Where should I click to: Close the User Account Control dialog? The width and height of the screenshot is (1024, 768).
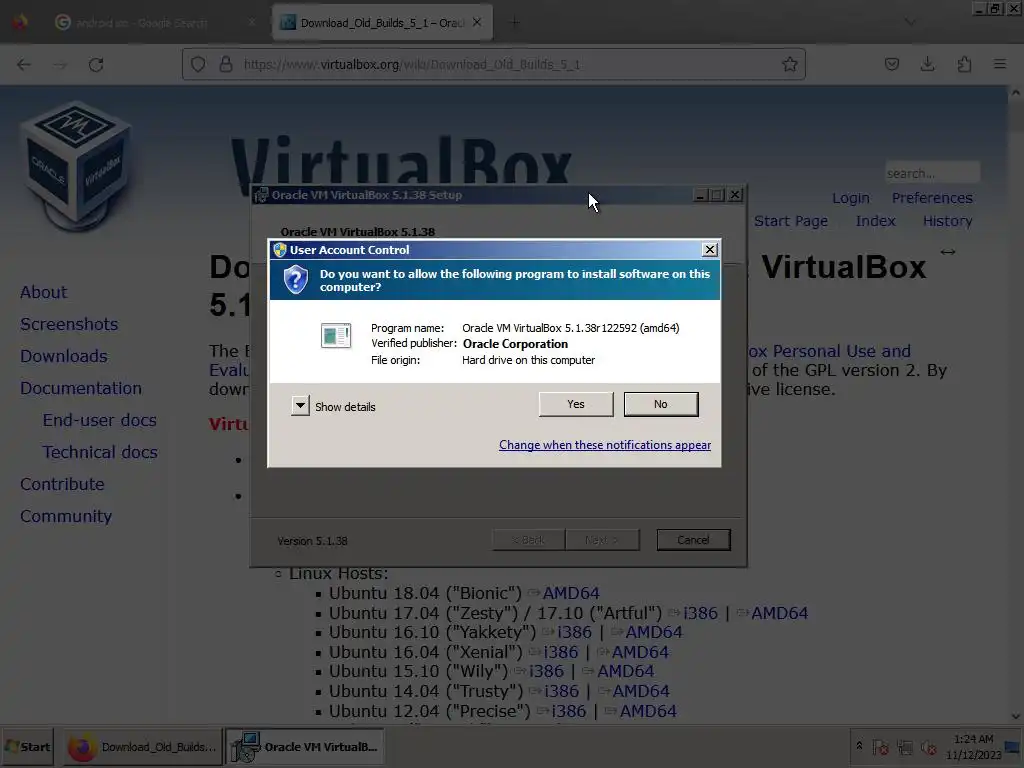click(710, 249)
